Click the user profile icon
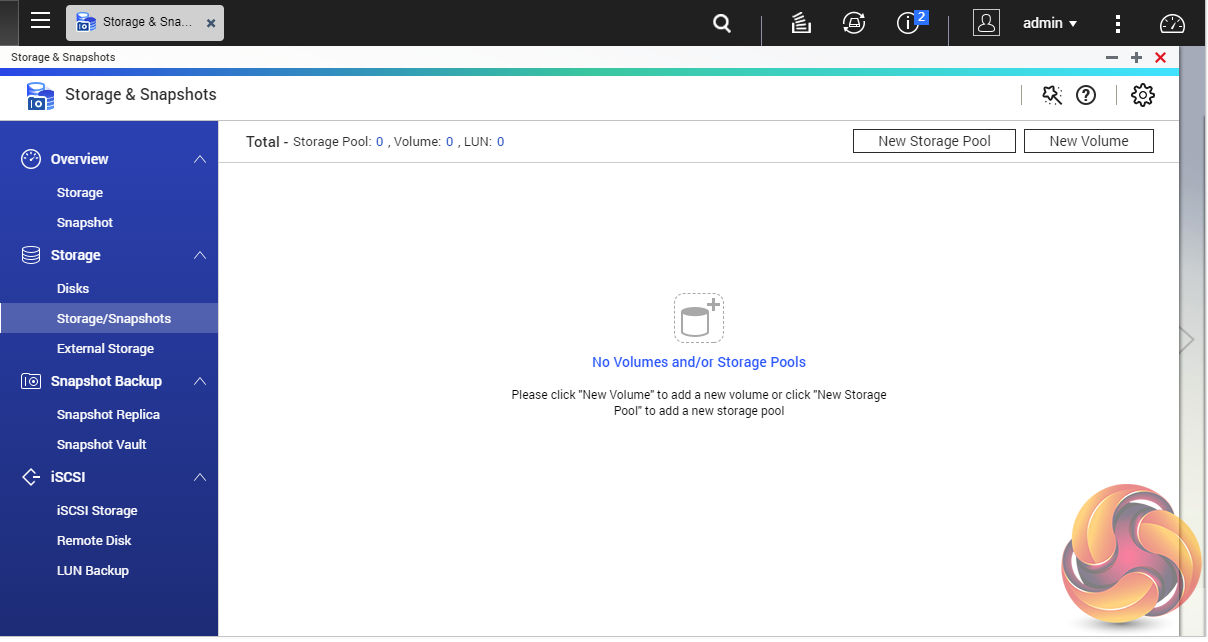This screenshot has width=1208, height=642. 986,23
